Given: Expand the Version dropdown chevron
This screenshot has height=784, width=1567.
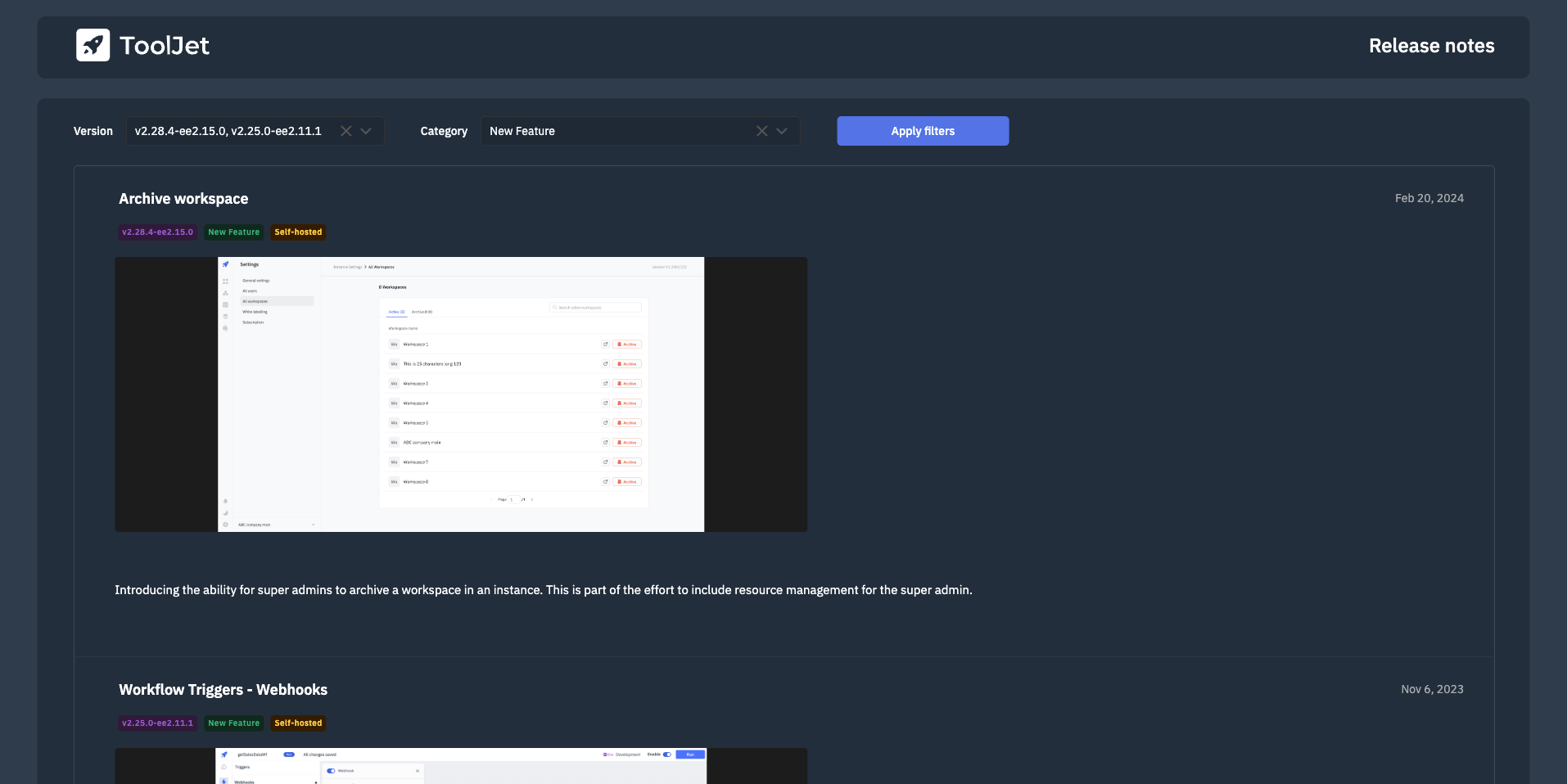Looking at the screenshot, I should click(x=366, y=131).
